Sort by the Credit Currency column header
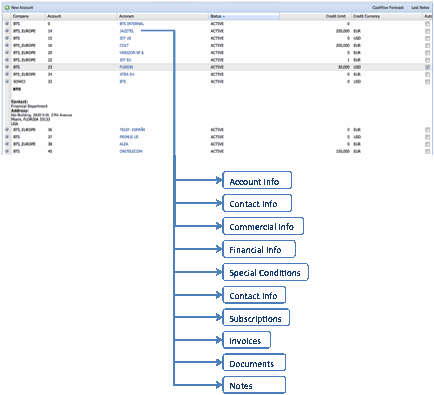 coord(387,16)
